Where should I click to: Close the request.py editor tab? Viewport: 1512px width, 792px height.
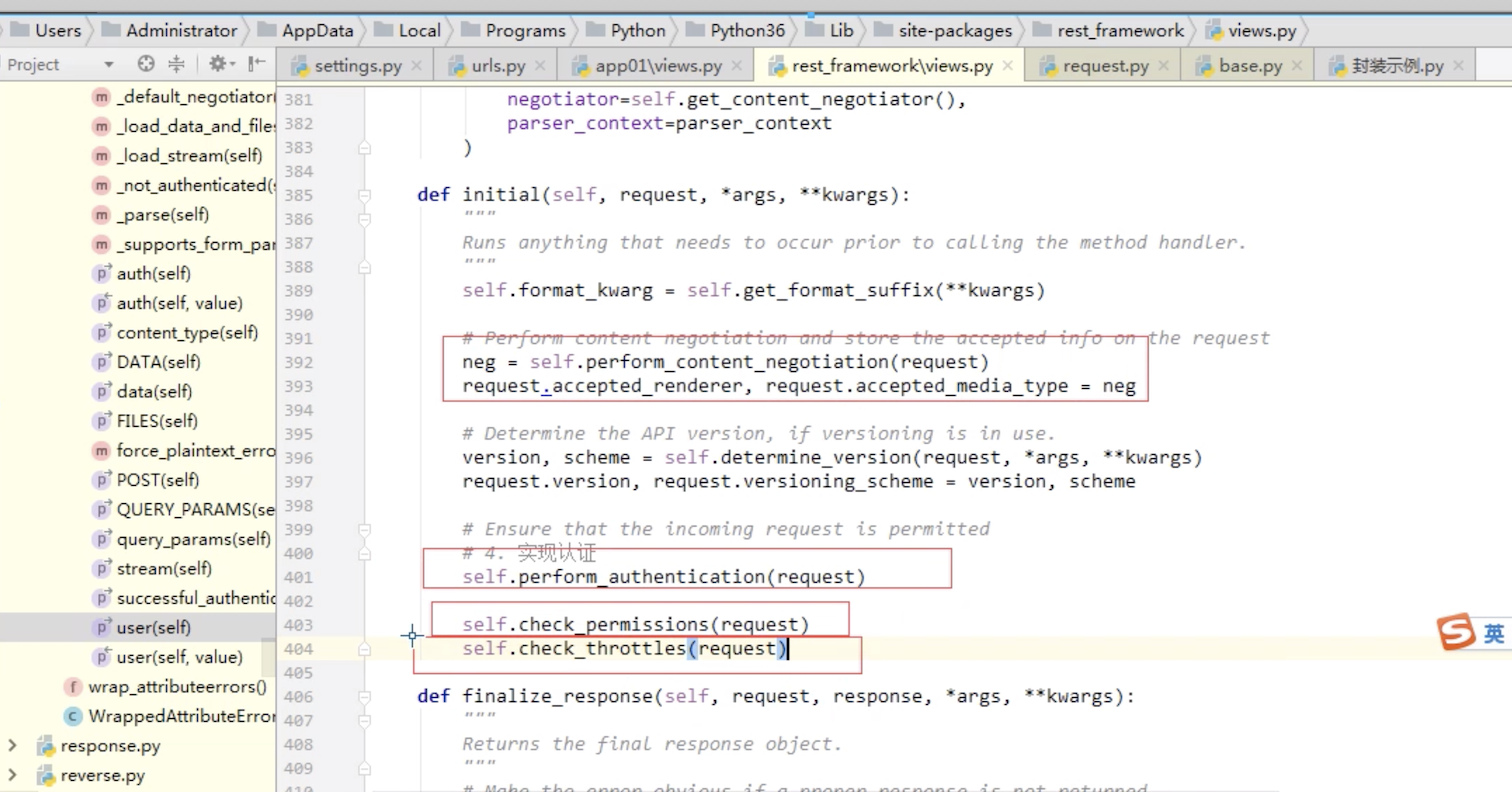[1163, 67]
